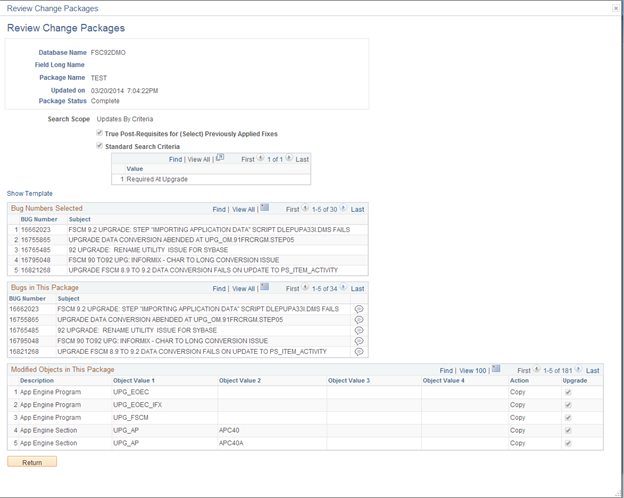Click Find in Bugs in This Package
This screenshot has width=624, height=498.
coord(219,289)
